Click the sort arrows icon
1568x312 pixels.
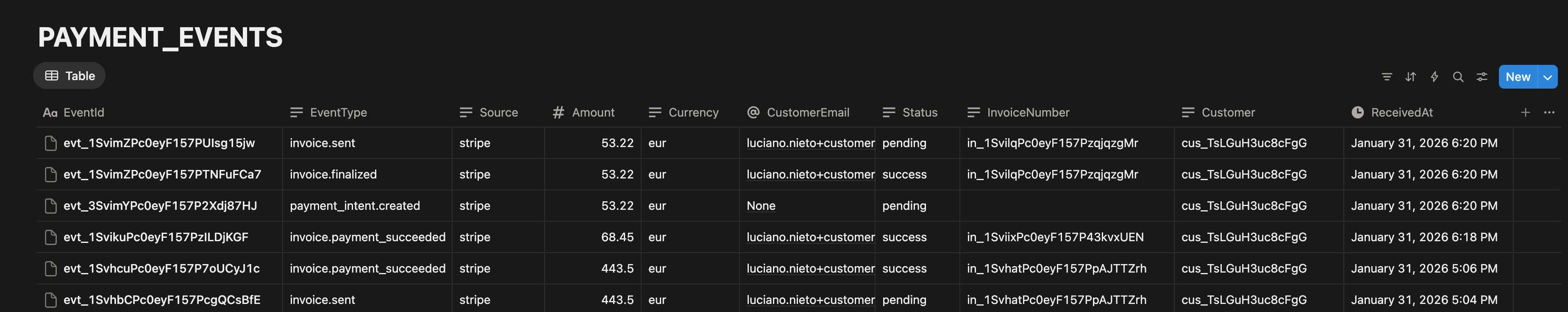1410,77
